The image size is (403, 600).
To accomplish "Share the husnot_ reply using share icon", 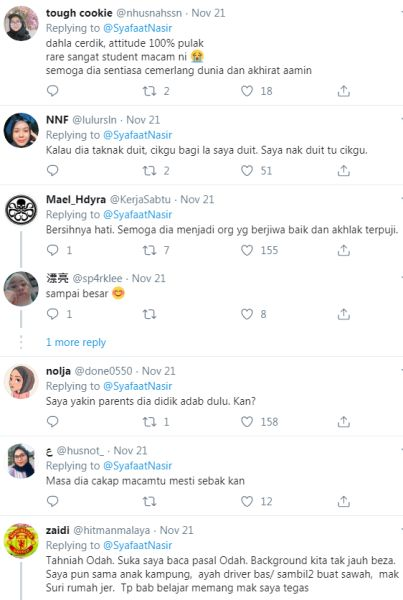I will pyautogui.click(x=344, y=501).
